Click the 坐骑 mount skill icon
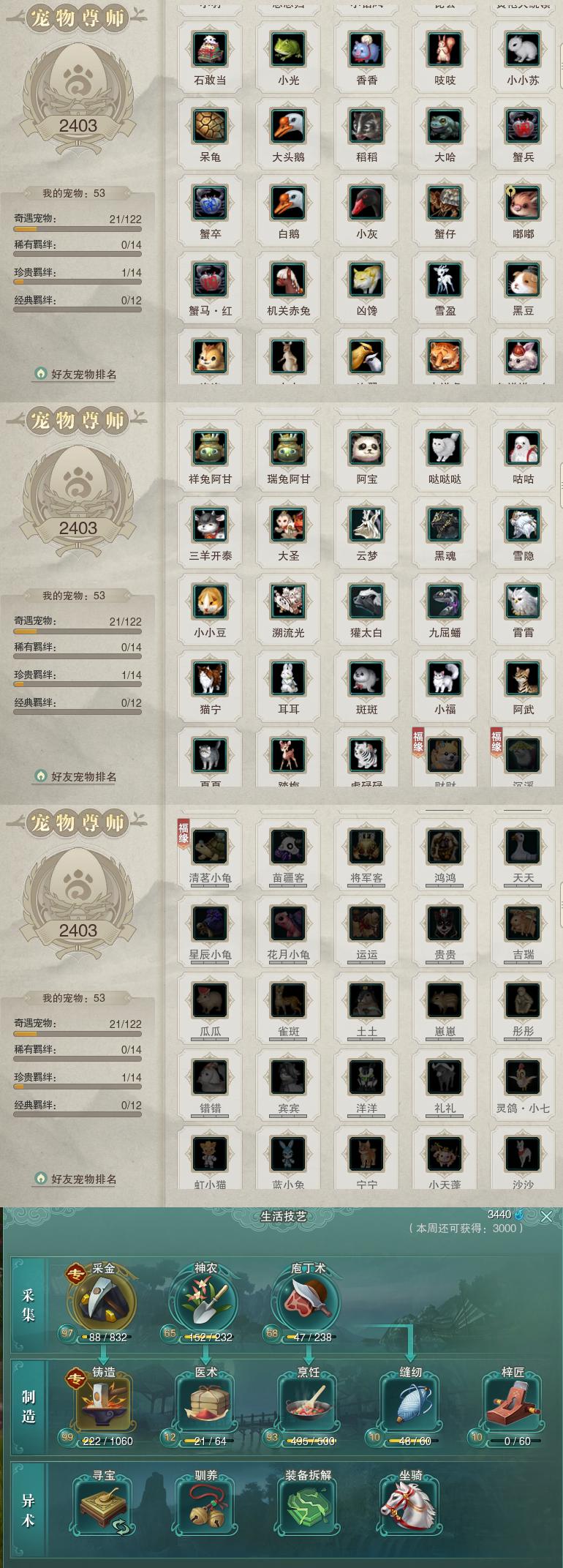563x1568 pixels. tap(409, 1505)
